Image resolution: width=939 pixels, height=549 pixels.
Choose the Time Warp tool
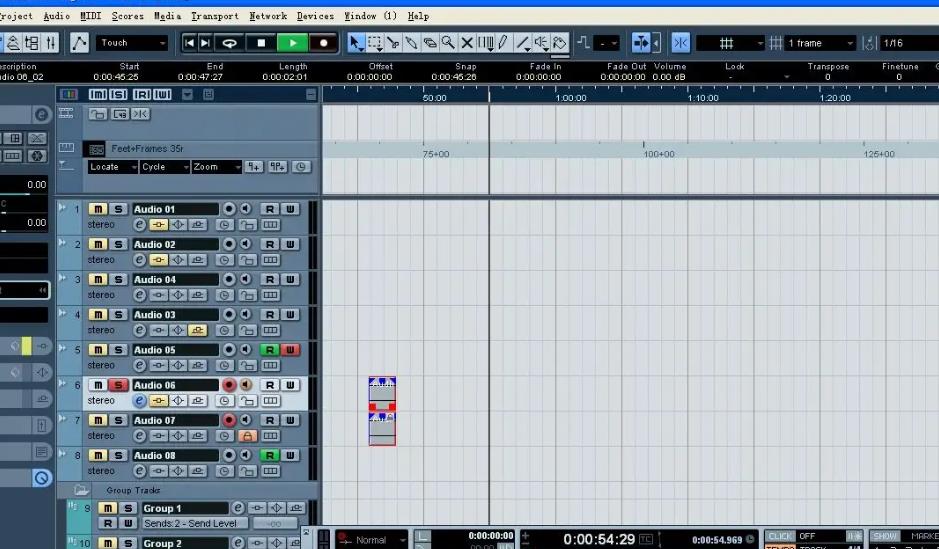[x=486, y=43]
